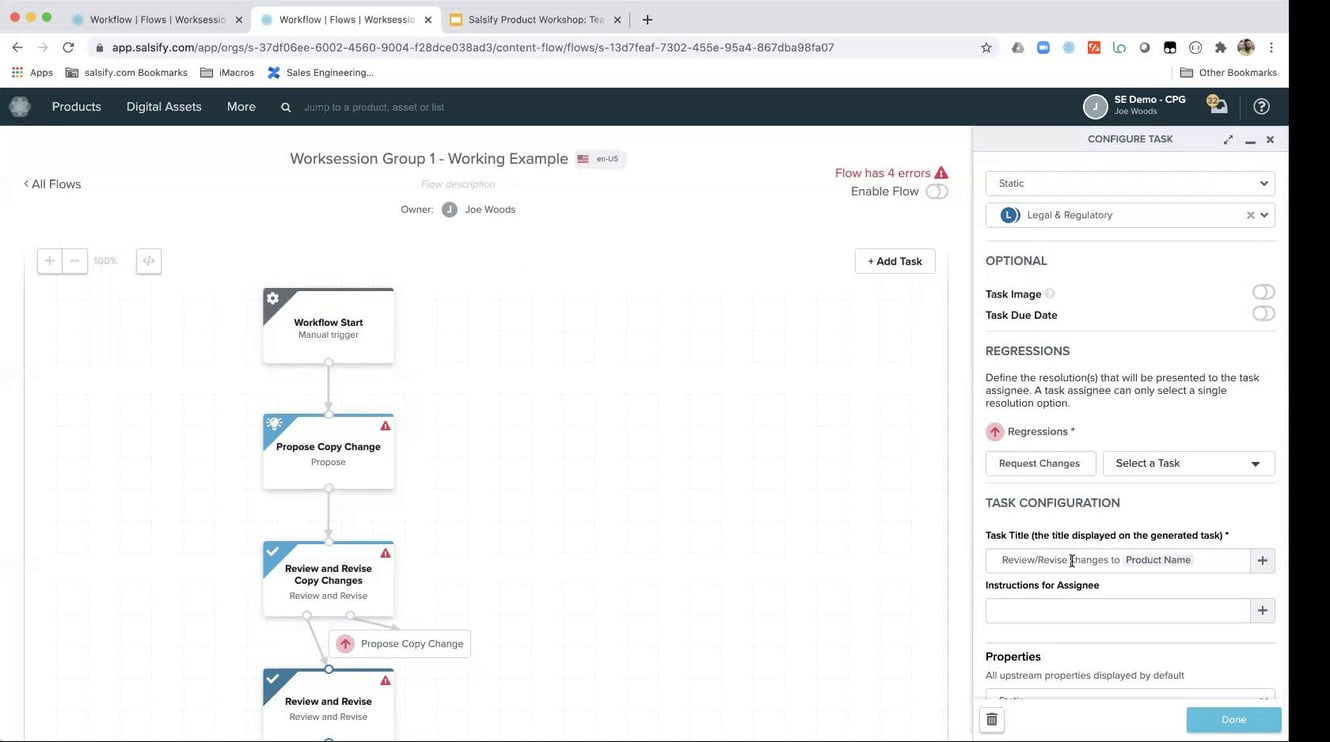Open the Legal & Regulatory dropdown arrow
Viewport: 1330px width, 742px height.
coord(1264,215)
